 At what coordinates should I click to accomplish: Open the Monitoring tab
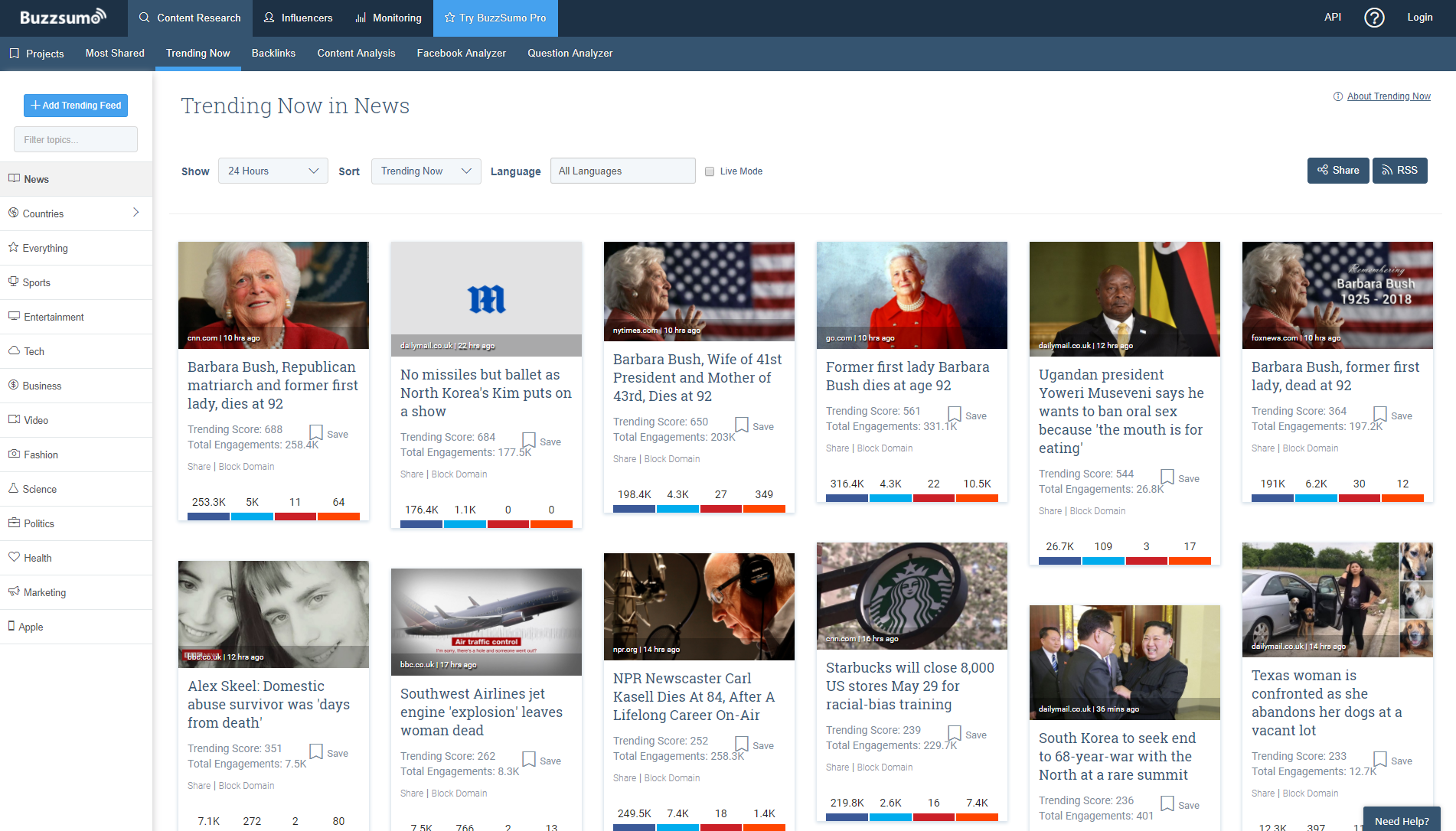pyautogui.click(x=388, y=18)
